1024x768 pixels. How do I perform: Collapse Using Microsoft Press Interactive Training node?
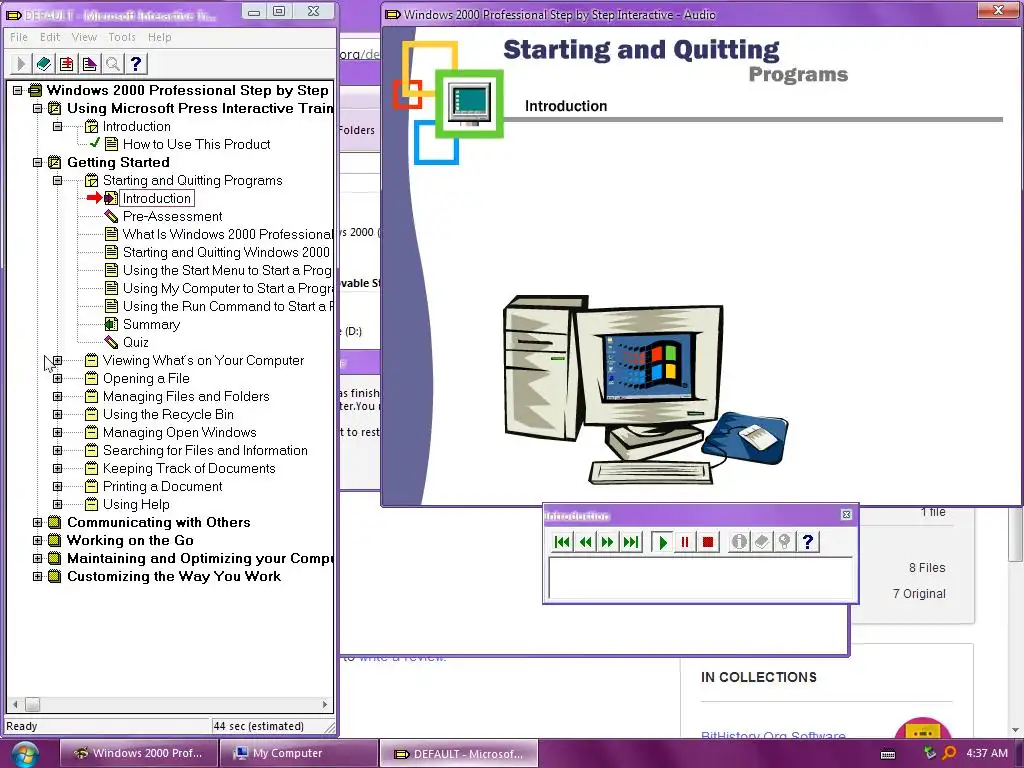tap(37, 108)
